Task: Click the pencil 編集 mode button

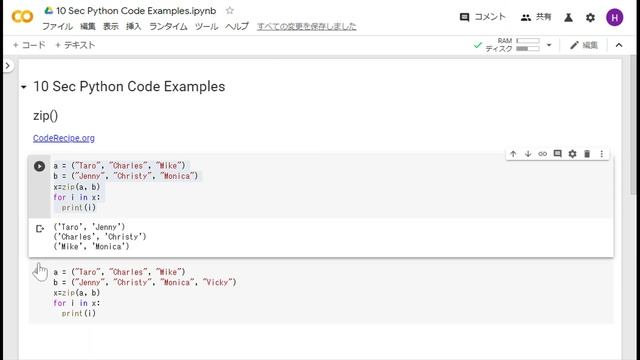Action: pos(584,45)
